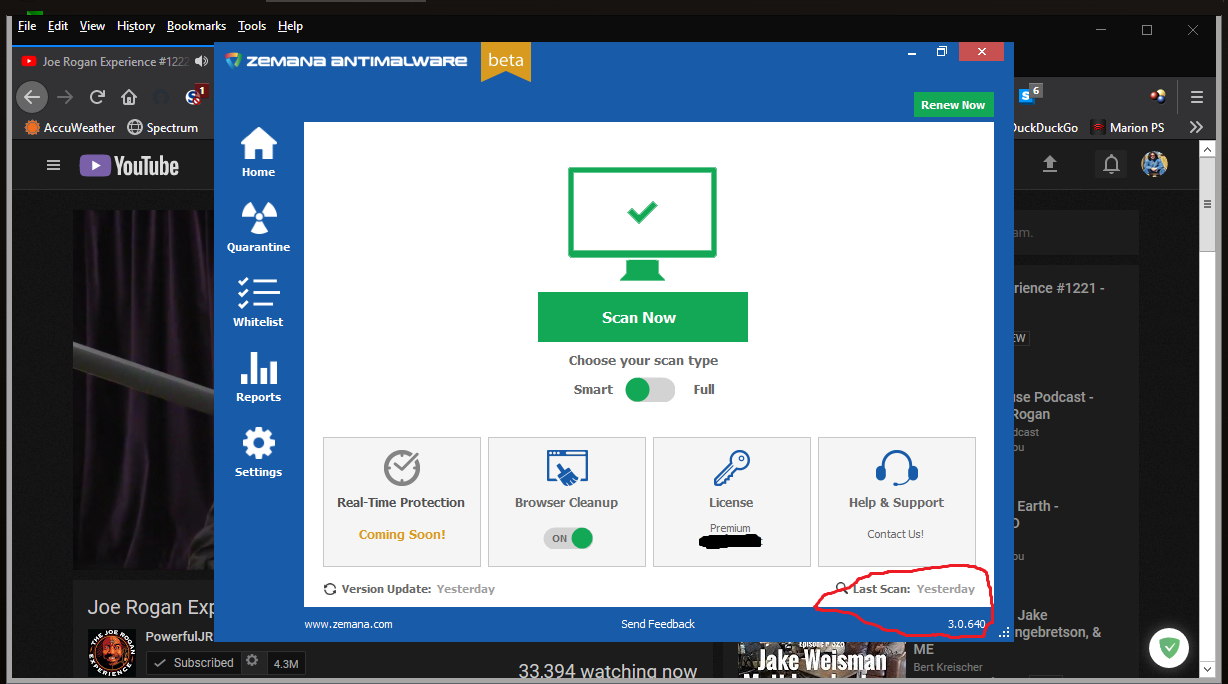Viewport: 1228px width, 684px height.
Task: Click the Browser Cleanup broom icon
Action: tap(567, 467)
